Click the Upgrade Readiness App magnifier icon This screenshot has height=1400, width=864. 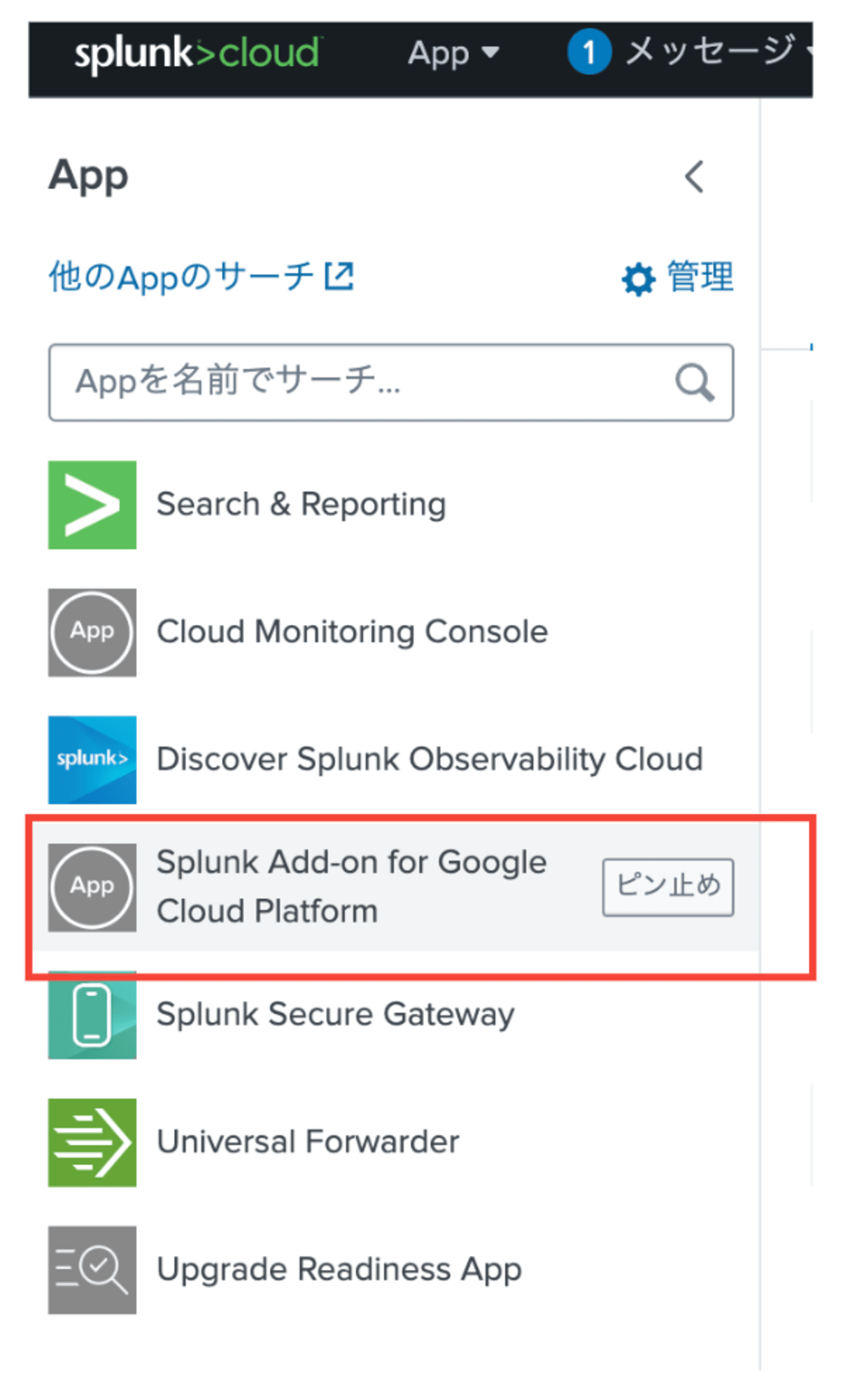pyautogui.click(x=92, y=1270)
